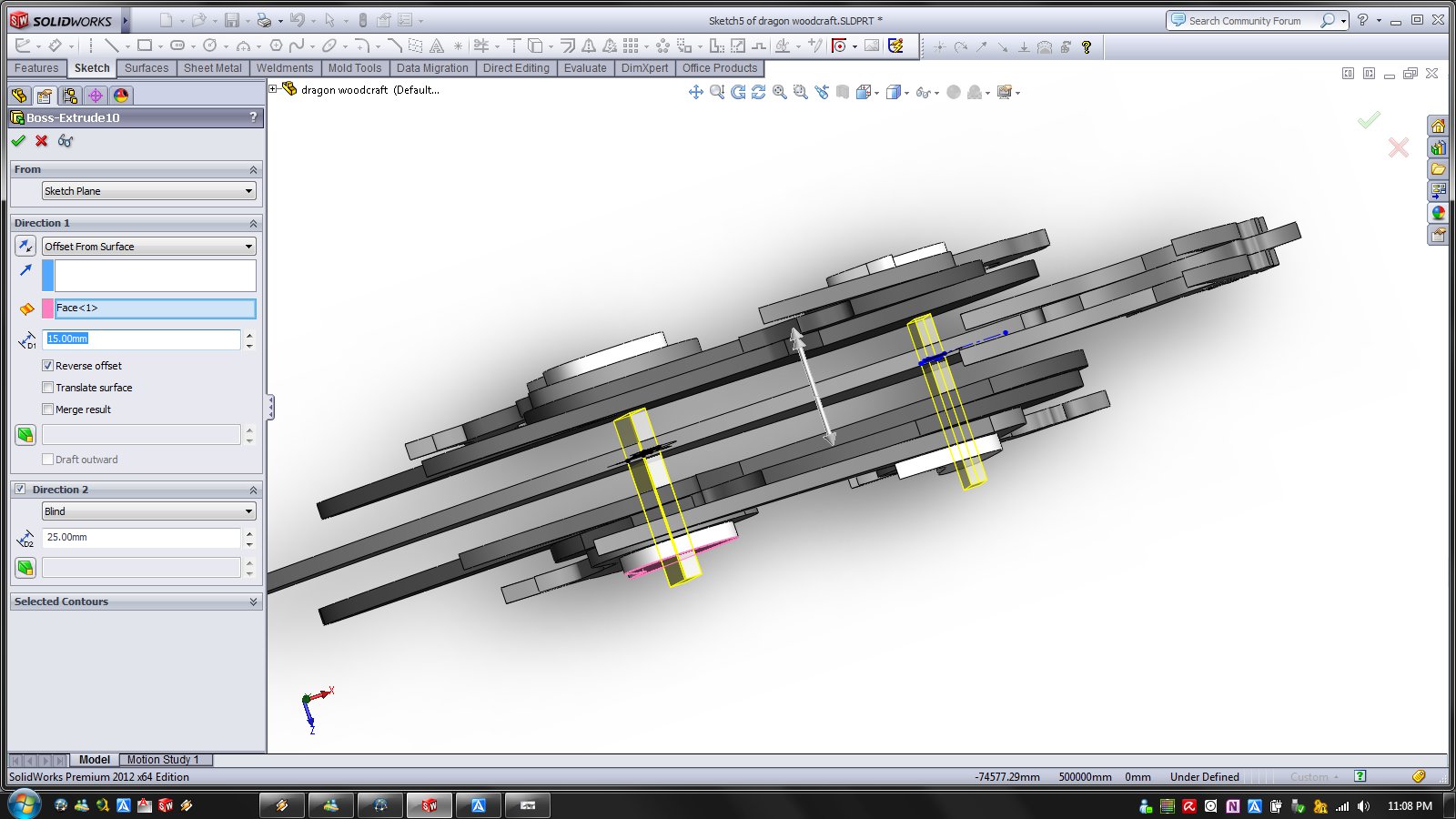Click the Detailed Preview glasses icon
The height and width of the screenshot is (819, 1456).
coord(66,141)
